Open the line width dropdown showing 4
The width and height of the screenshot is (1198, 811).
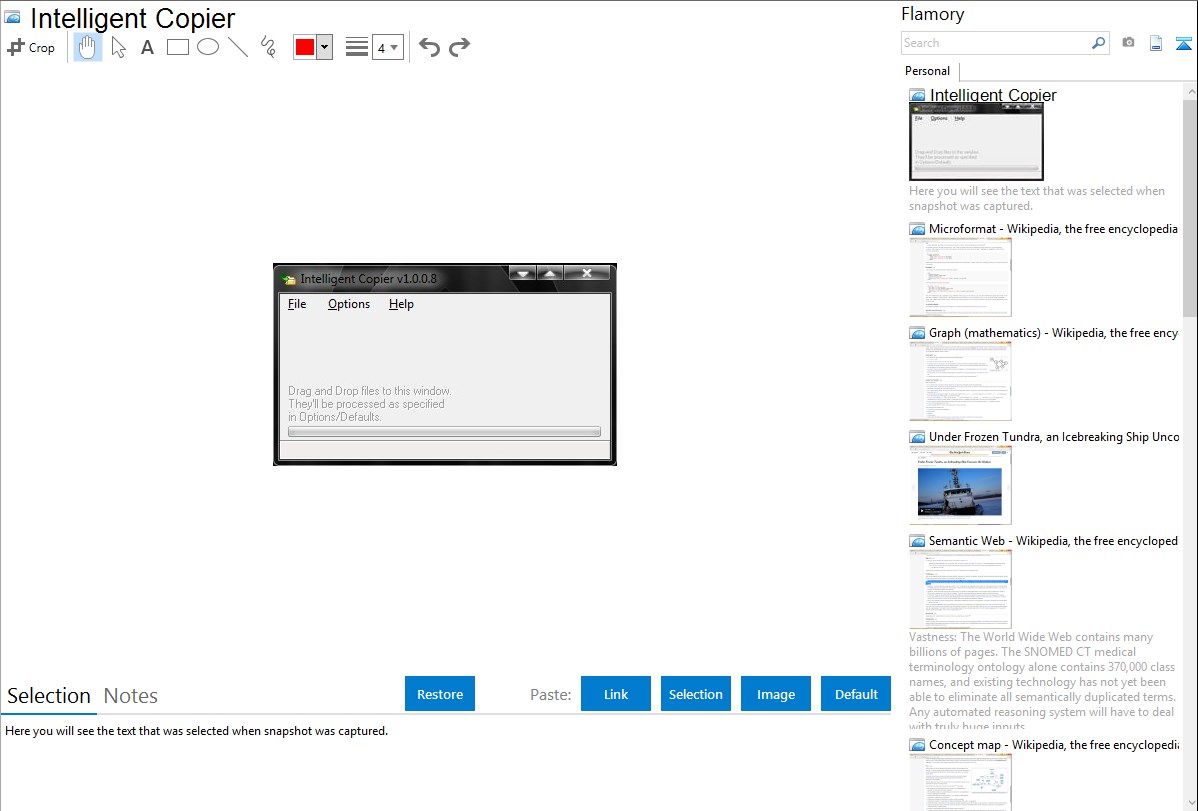click(388, 47)
